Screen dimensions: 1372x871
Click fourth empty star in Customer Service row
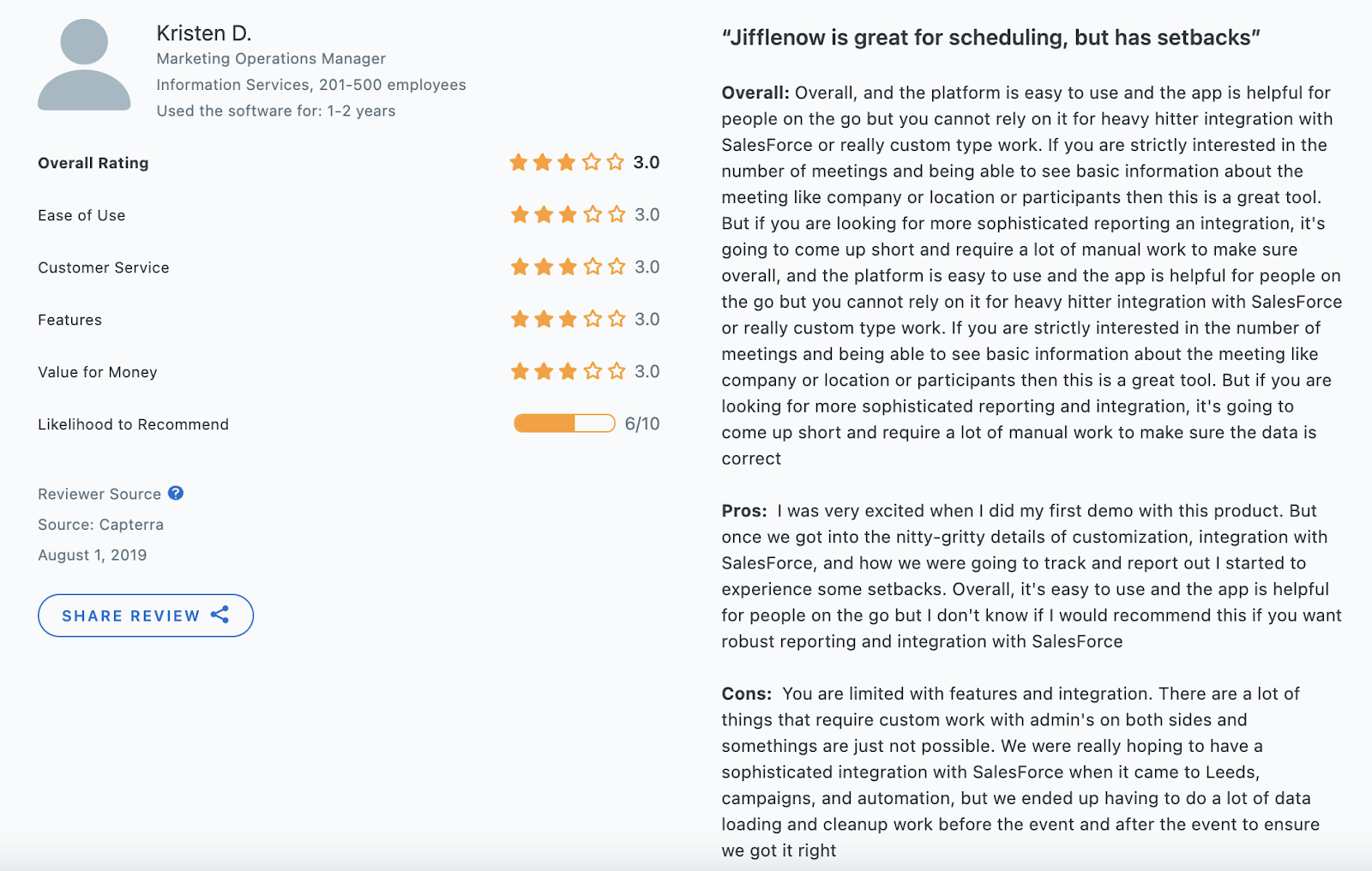(593, 267)
